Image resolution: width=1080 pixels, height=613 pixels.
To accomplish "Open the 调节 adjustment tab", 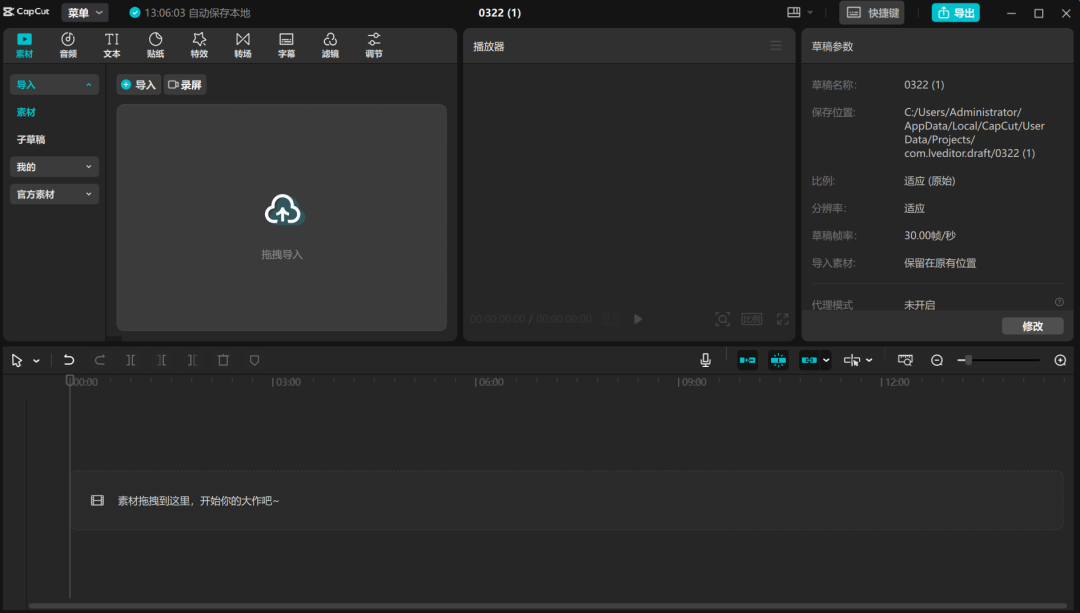I will [374, 45].
